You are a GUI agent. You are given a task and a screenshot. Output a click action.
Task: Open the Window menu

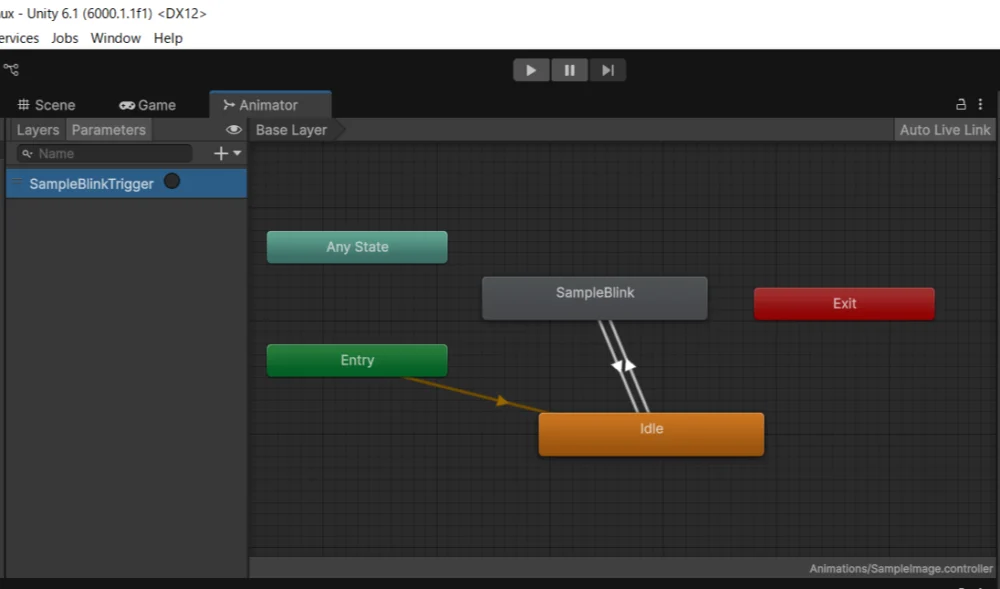115,38
